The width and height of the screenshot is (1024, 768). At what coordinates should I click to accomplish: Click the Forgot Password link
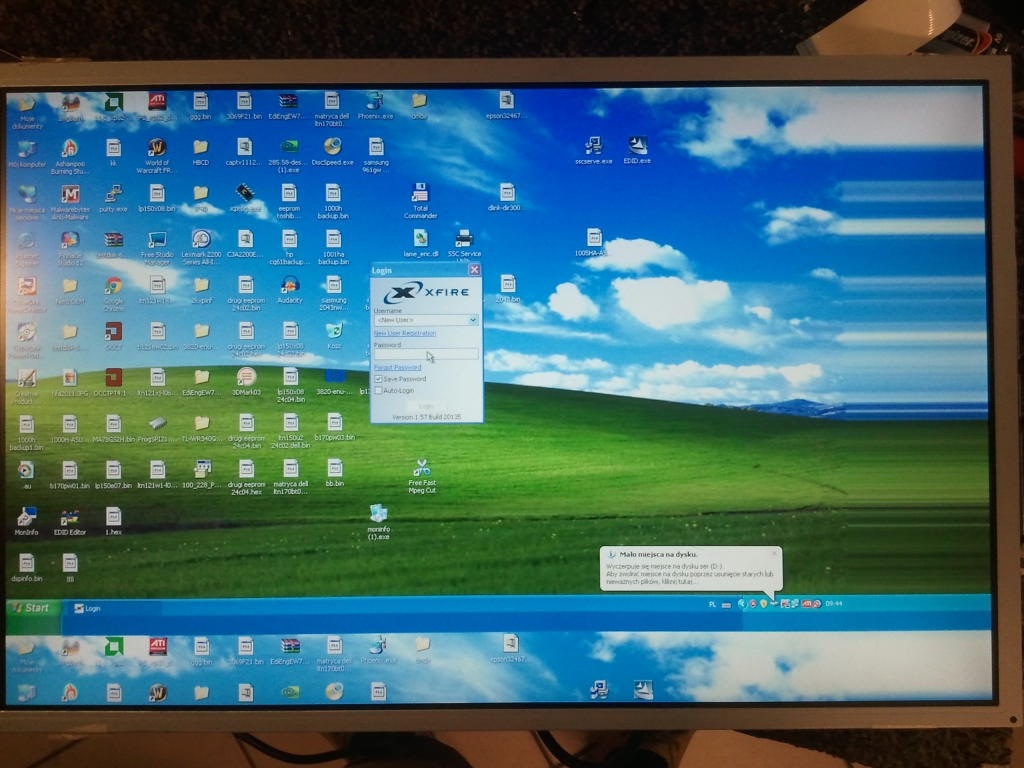click(x=397, y=367)
